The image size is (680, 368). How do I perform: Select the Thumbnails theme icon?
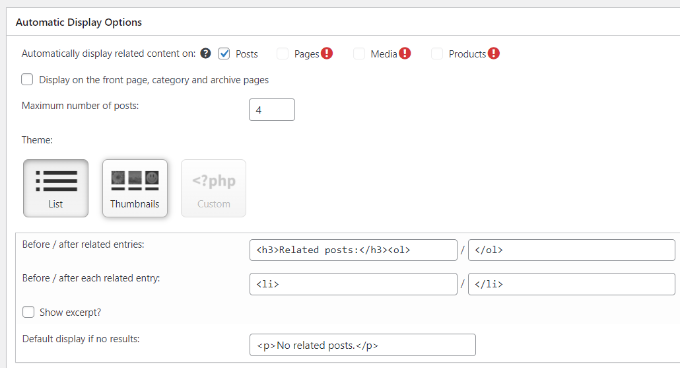pos(135,188)
